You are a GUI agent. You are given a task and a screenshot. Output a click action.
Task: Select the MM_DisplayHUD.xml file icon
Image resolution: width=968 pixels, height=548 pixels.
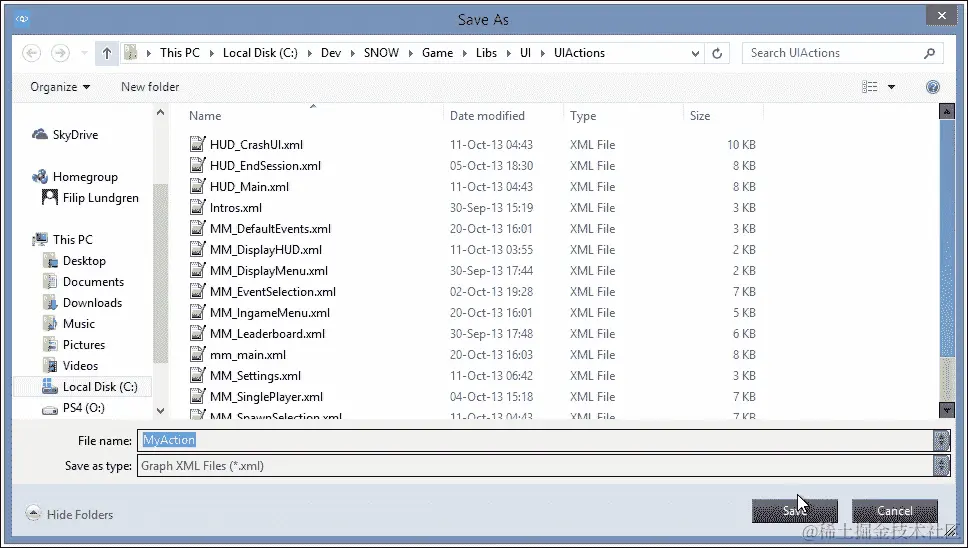point(197,249)
